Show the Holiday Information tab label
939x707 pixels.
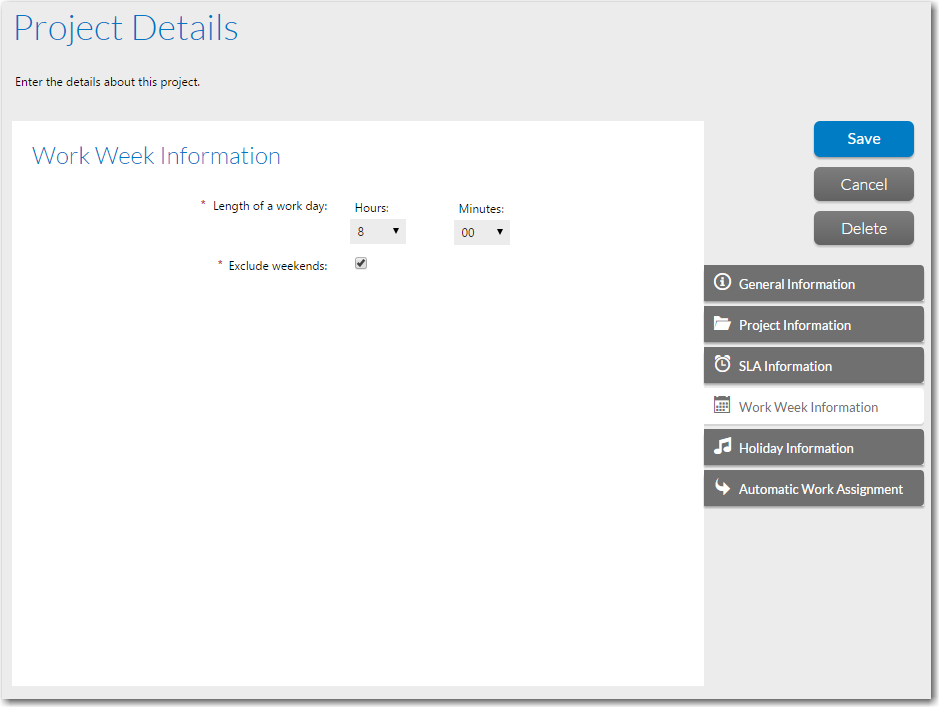click(796, 448)
